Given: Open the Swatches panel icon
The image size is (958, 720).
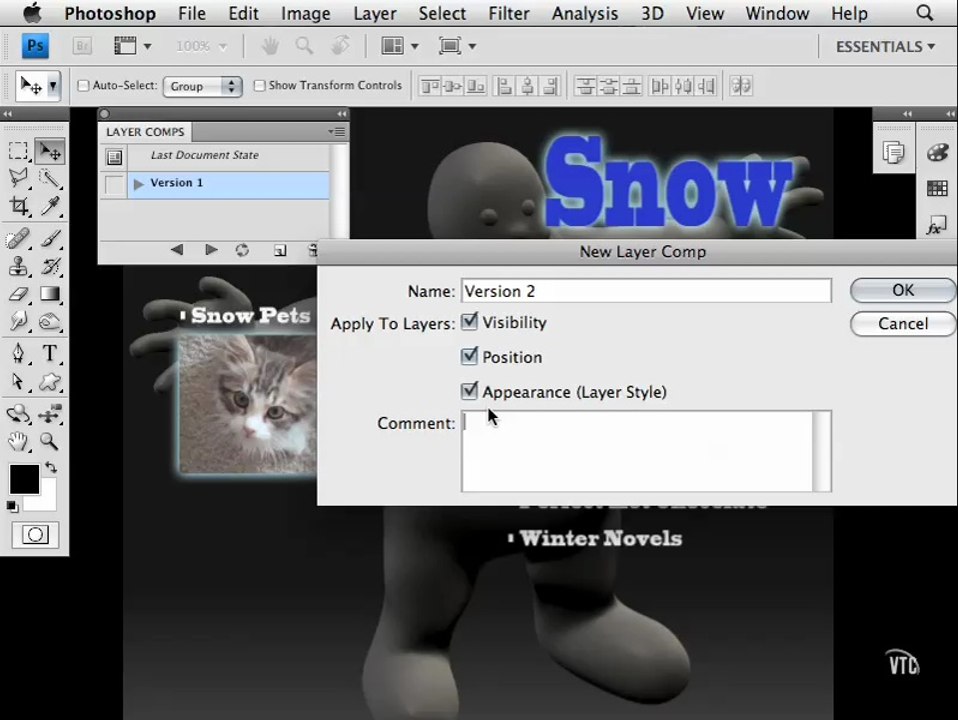Looking at the screenshot, I should pyautogui.click(x=937, y=188).
